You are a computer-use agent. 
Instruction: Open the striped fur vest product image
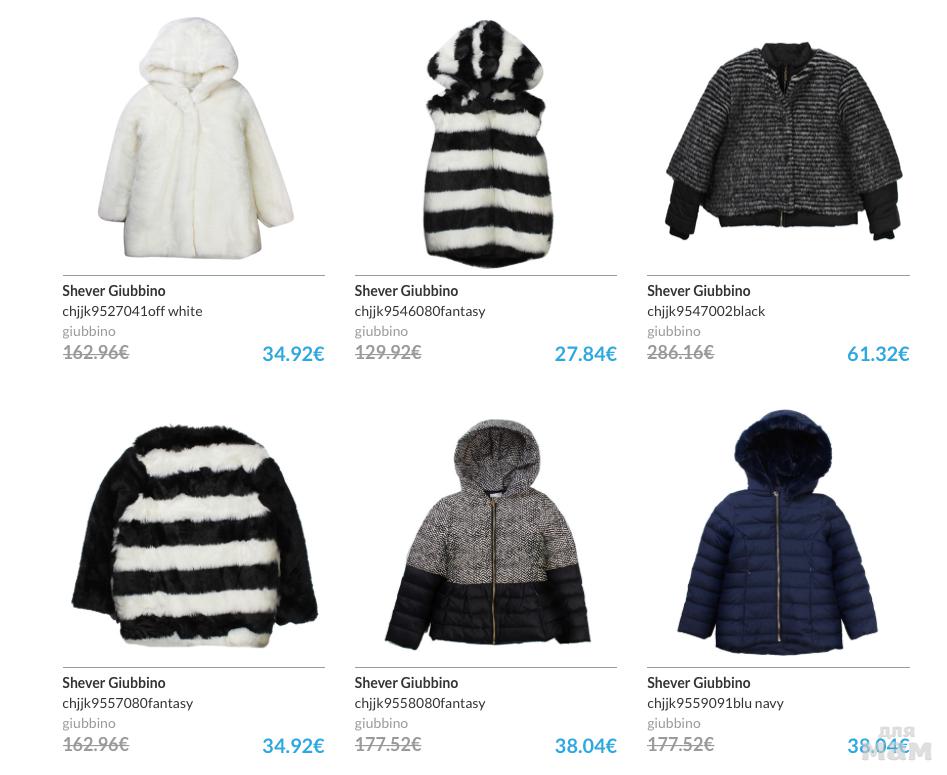pyautogui.click(x=489, y=144)
